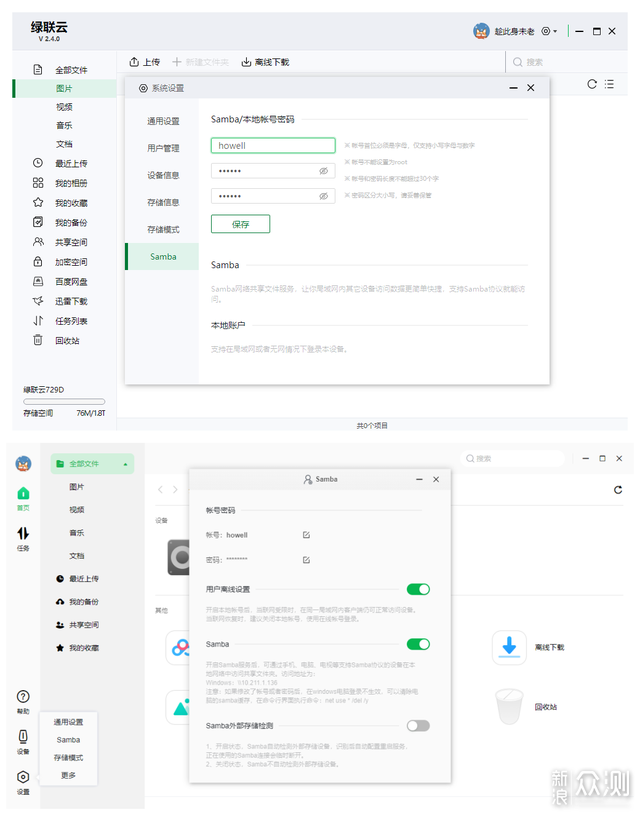Click the 百度网盘 icon in sidebar
The height and width of the screenshot is (815, 640).
38,281
